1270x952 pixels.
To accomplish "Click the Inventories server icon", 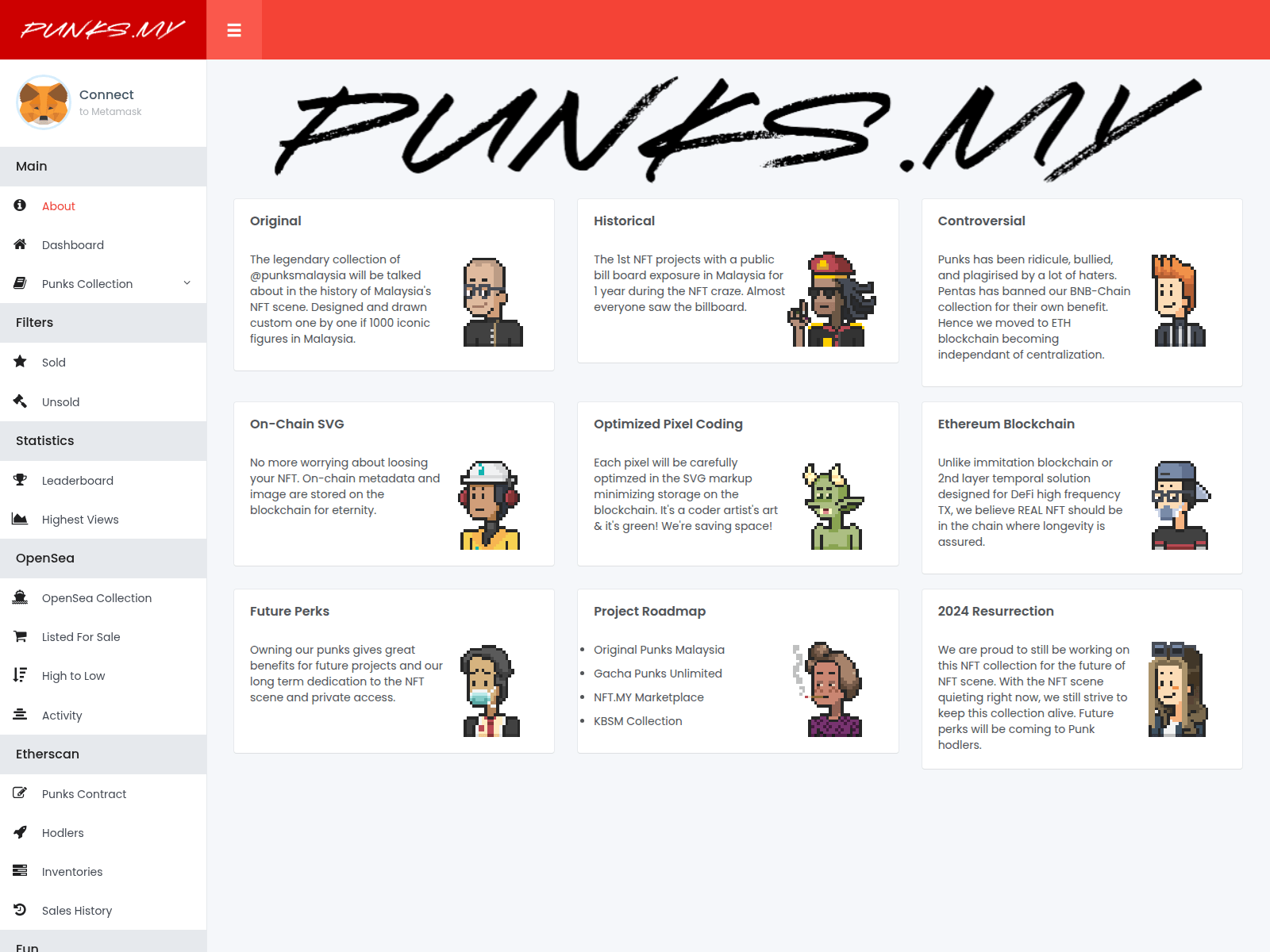I will (20, 871).
